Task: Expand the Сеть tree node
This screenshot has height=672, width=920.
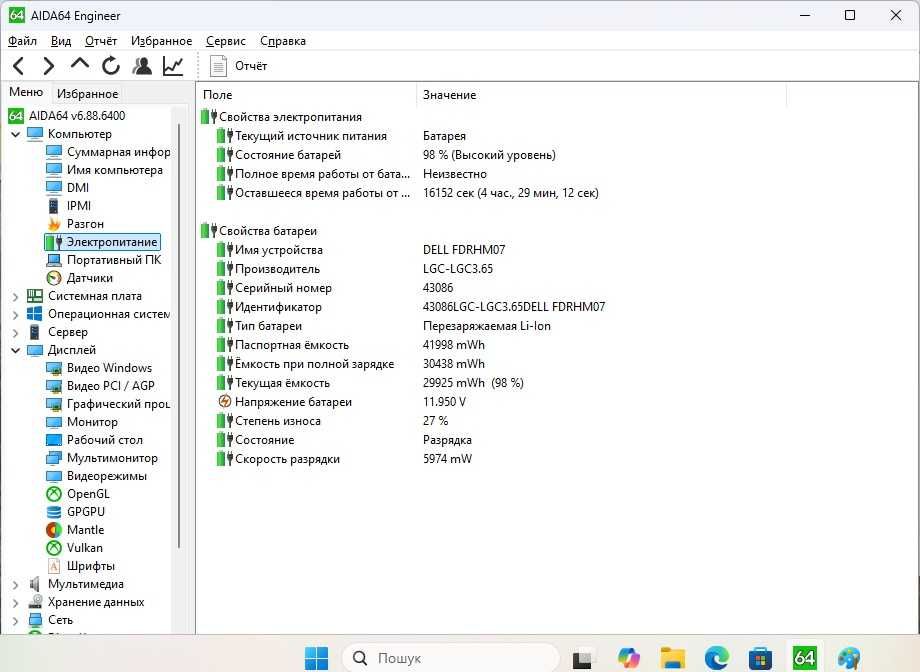Action: click(16, 620)
